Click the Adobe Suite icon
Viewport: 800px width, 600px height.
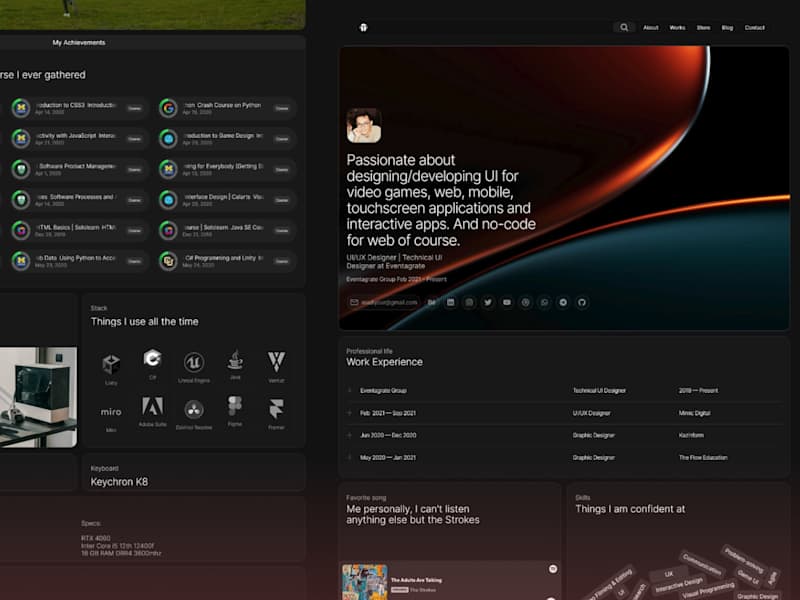tap(153, 406)
